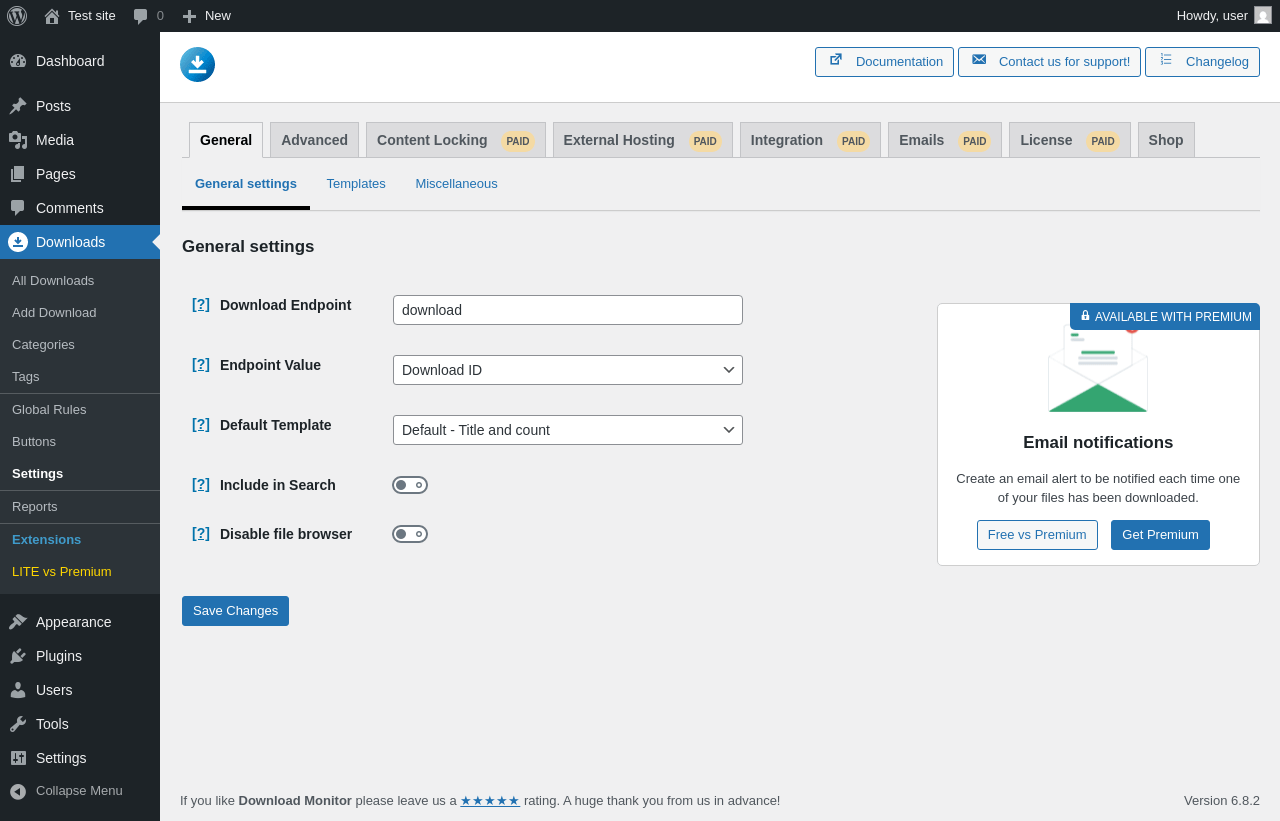This screenshot has width=1280, height=821.
Task: Open Global Rules in the submenu
Action: tap(80, 410)
